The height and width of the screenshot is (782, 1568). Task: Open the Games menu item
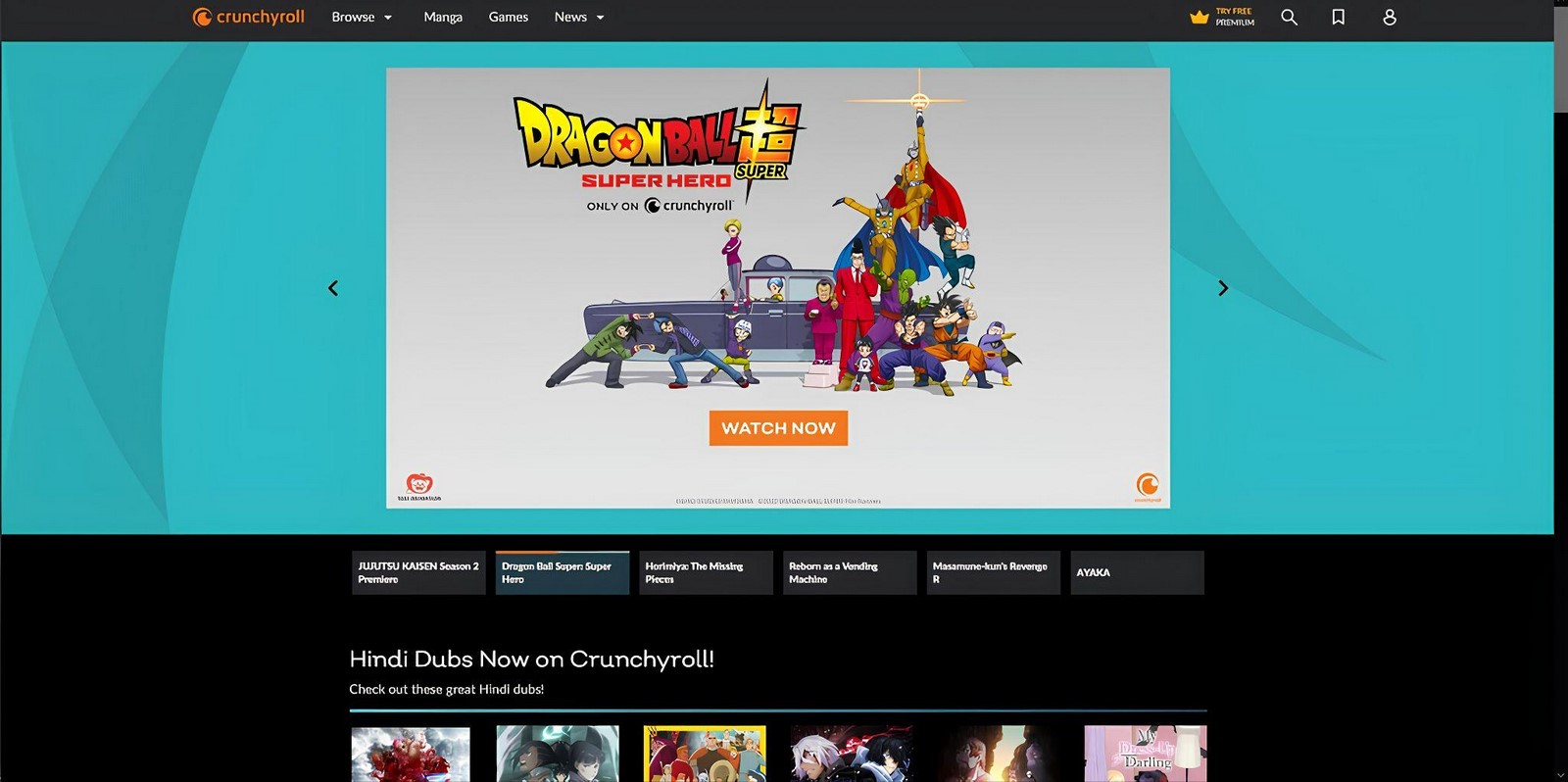508,17
